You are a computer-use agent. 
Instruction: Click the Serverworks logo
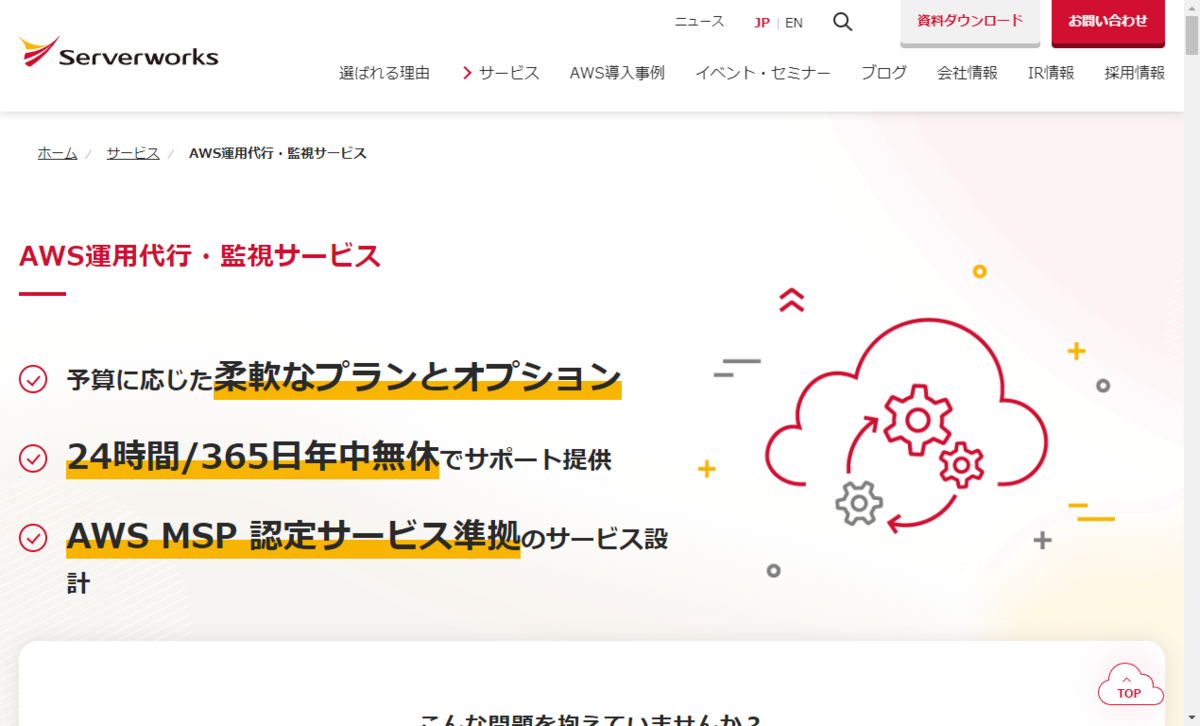[118, 53]
